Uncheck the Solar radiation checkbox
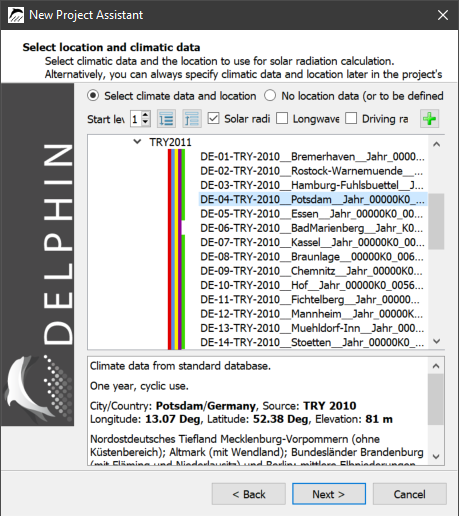The height and width of the screenshot is (516, 459). tap(213, 118)
